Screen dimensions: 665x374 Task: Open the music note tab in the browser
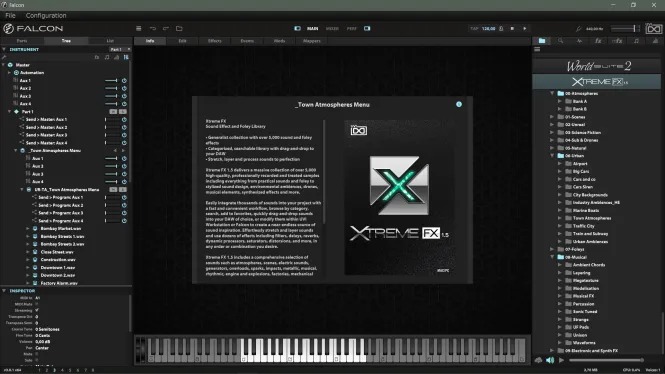pyautogui.click(x=636, y=41)
